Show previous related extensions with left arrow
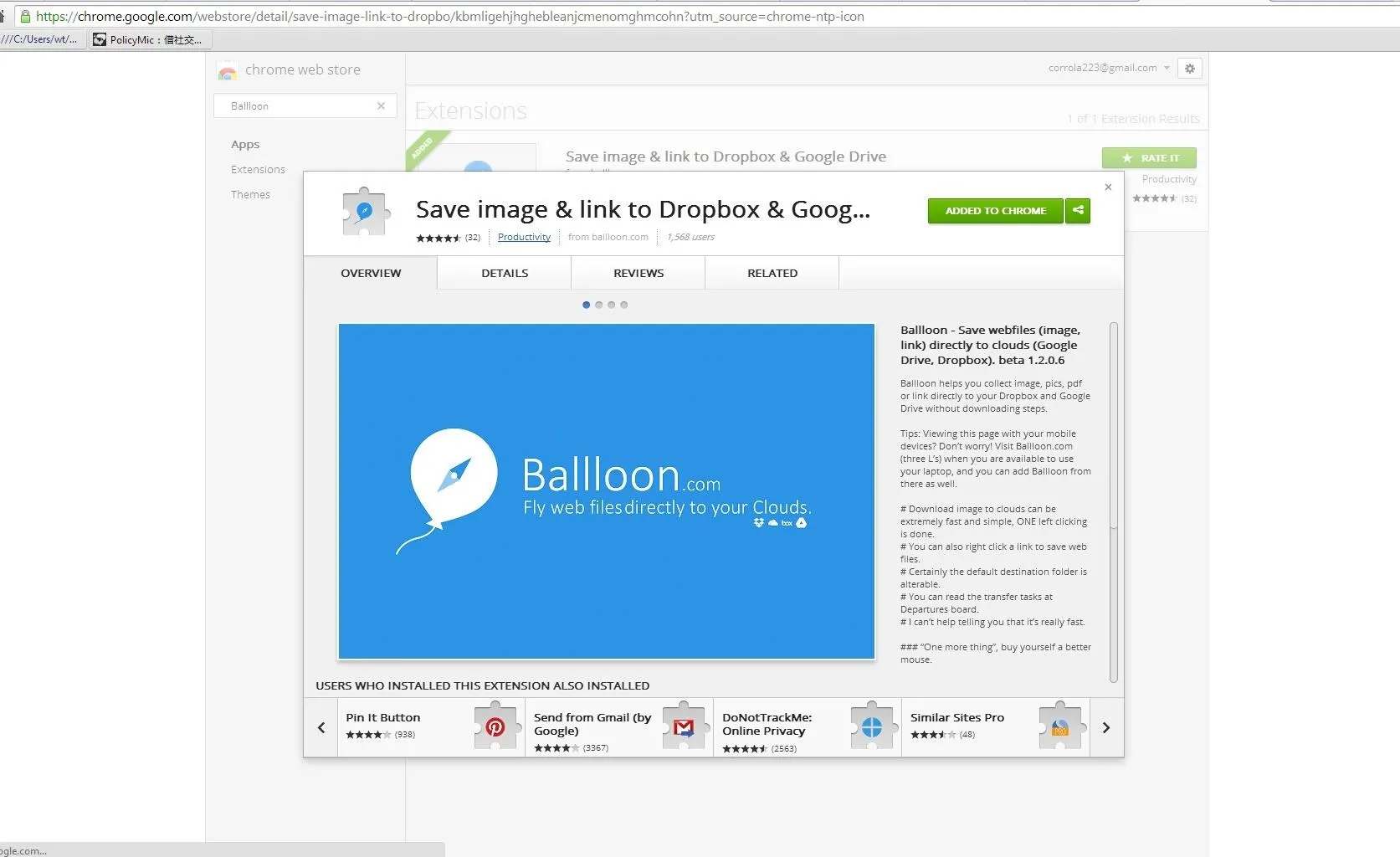Image resolution: width=1400 pixels, height=857 pixels. [x=321, y=727]
